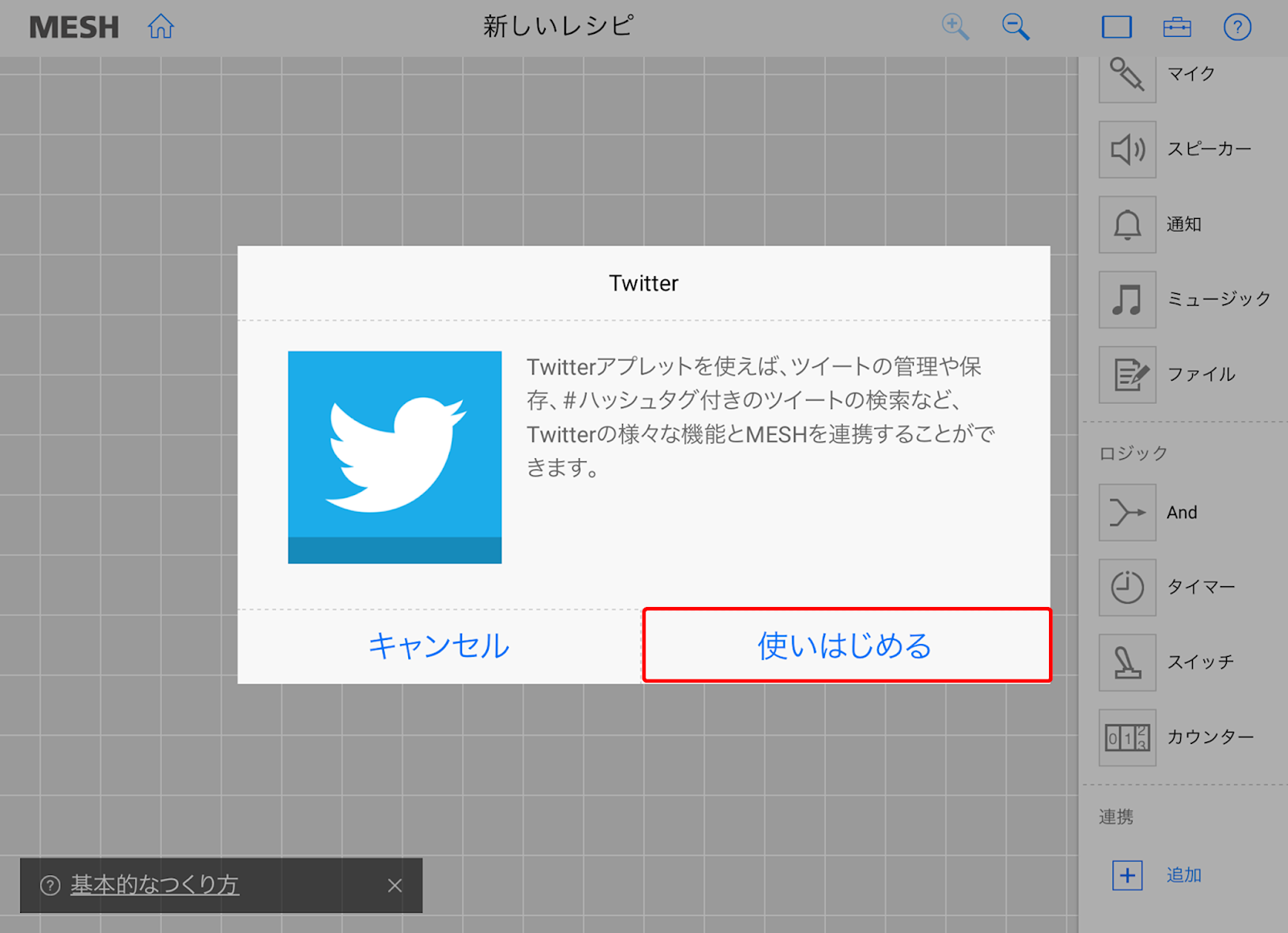Open the toolbox briefcase icon

coord(1177,27)
